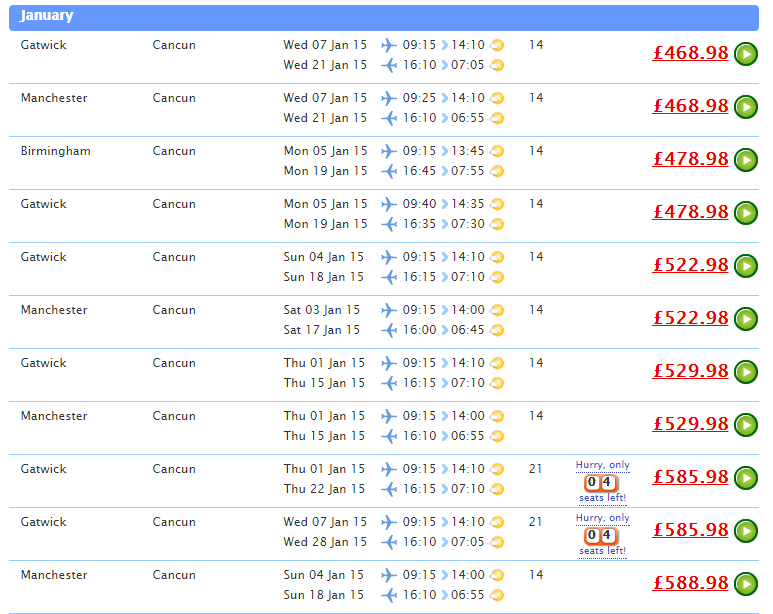Click 'Thu 22 Jan 15' return date
The width and height of the screenshot is (773, 614).
324,489
